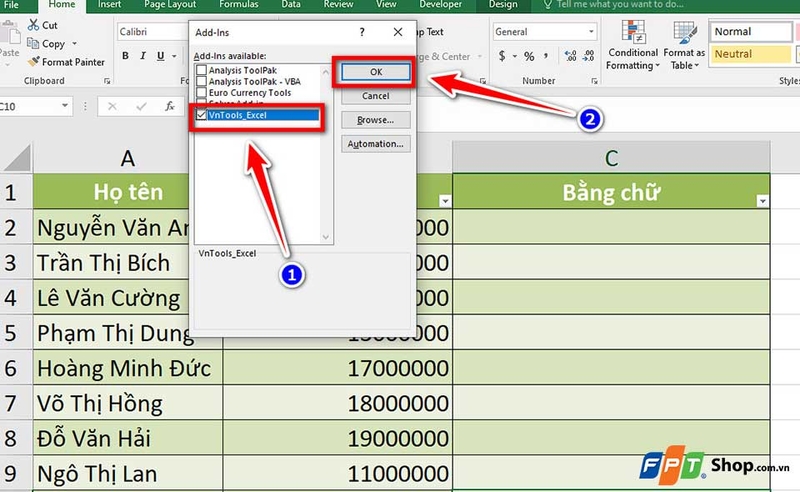The width and height of the screenshot is (800, 492).
Task: Click the Browse... button
Action: pyautogui.click(x=376, y=120)
